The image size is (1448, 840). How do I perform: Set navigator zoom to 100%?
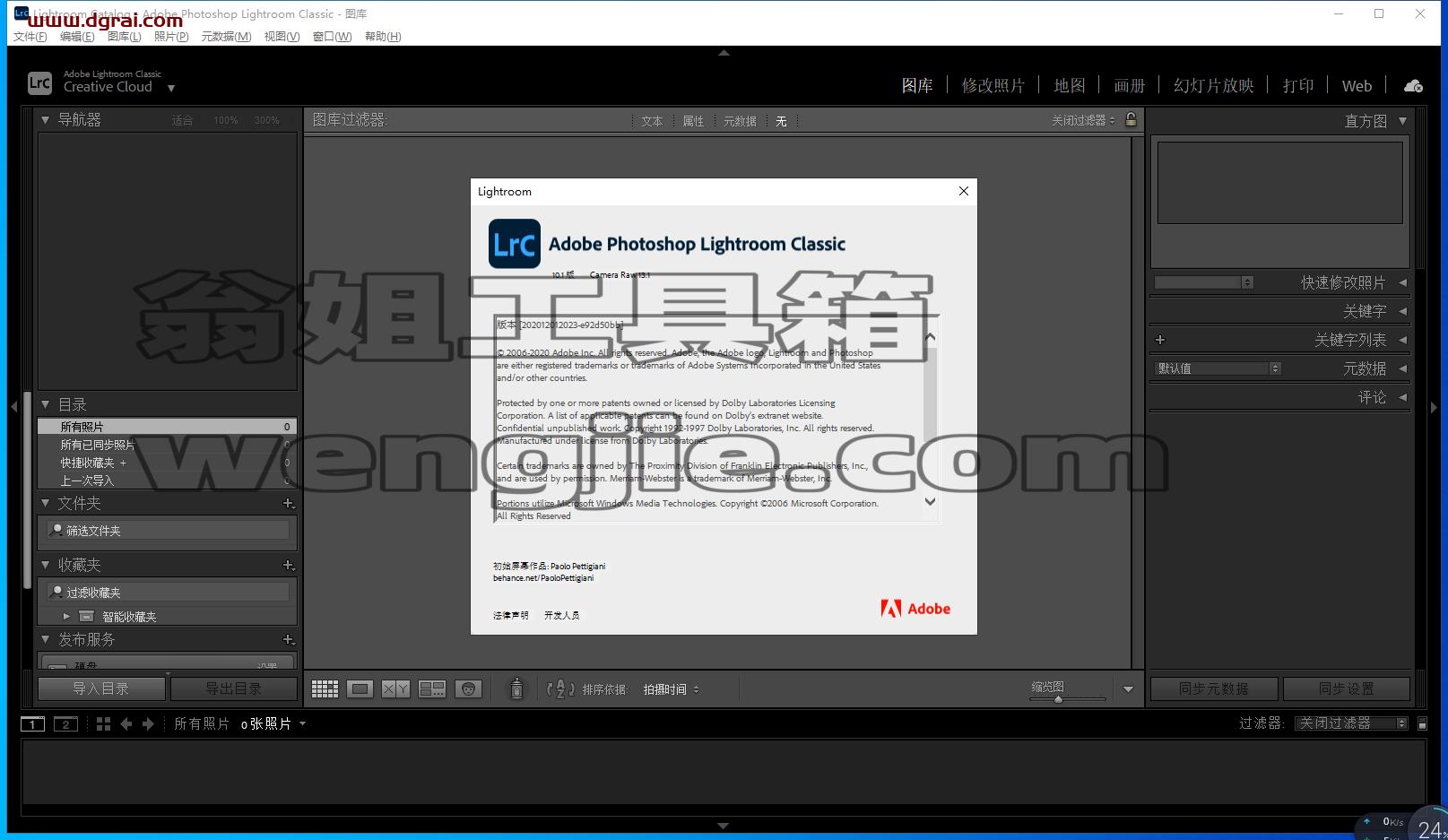(x=226, y=120)
